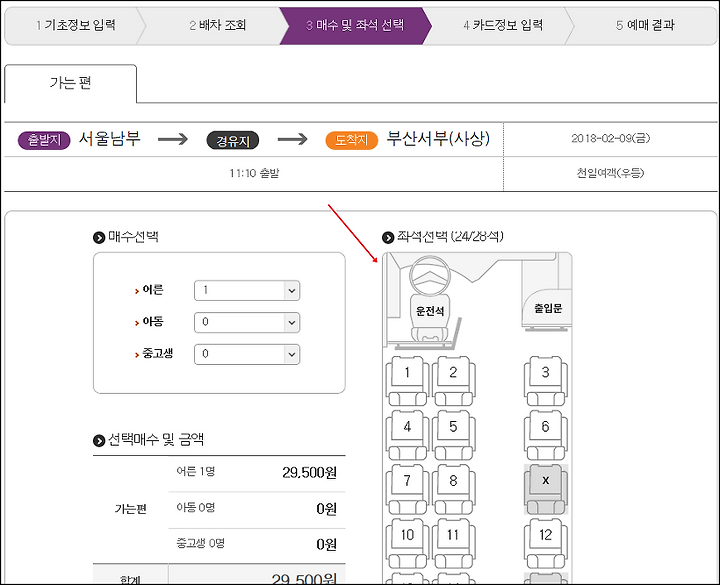The image size is (720, 585).
Task: Open the 중고생 passenger count dropdown
Action: point(247,354)
